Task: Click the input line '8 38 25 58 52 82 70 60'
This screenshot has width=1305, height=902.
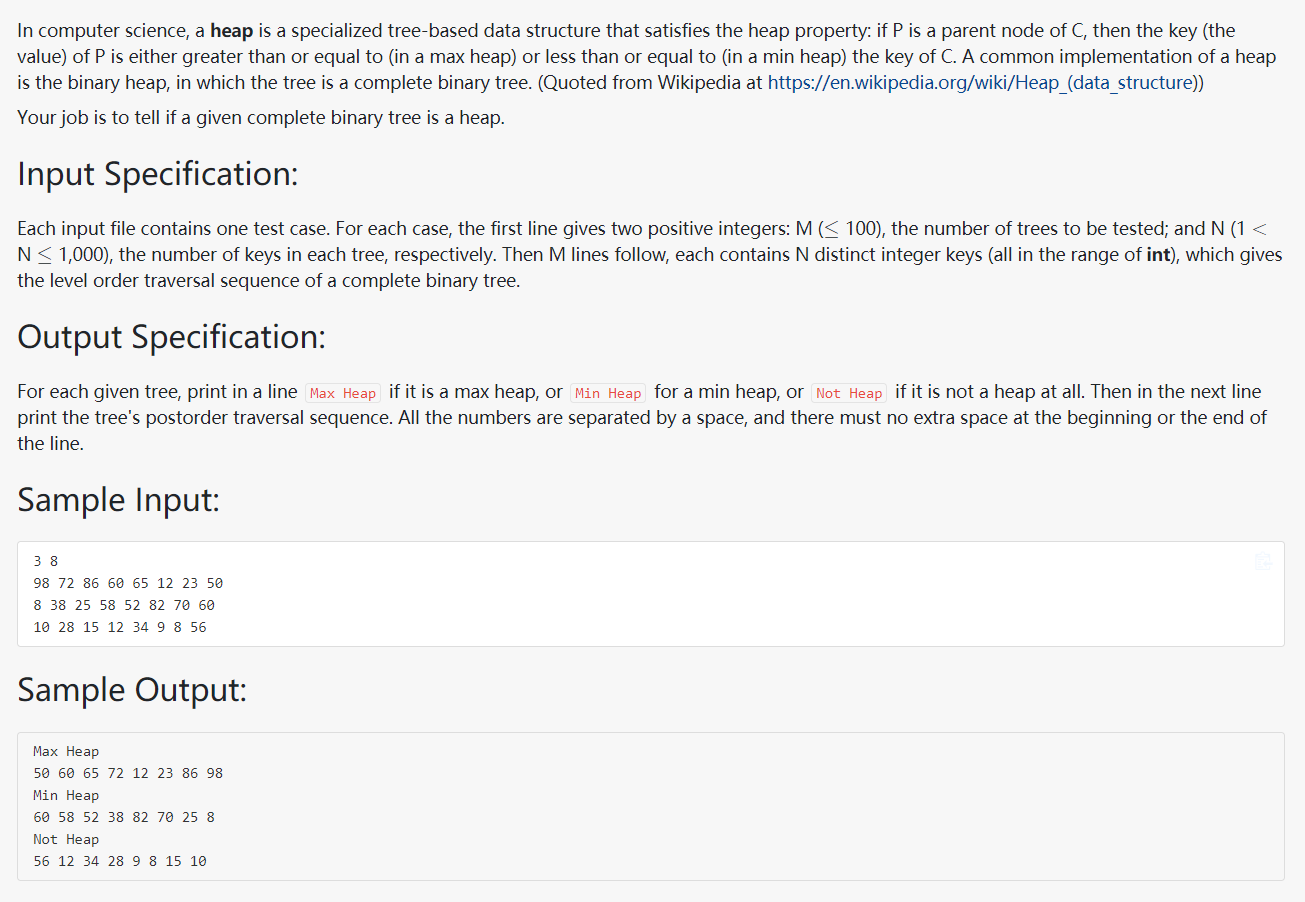Action: point(124,605)
